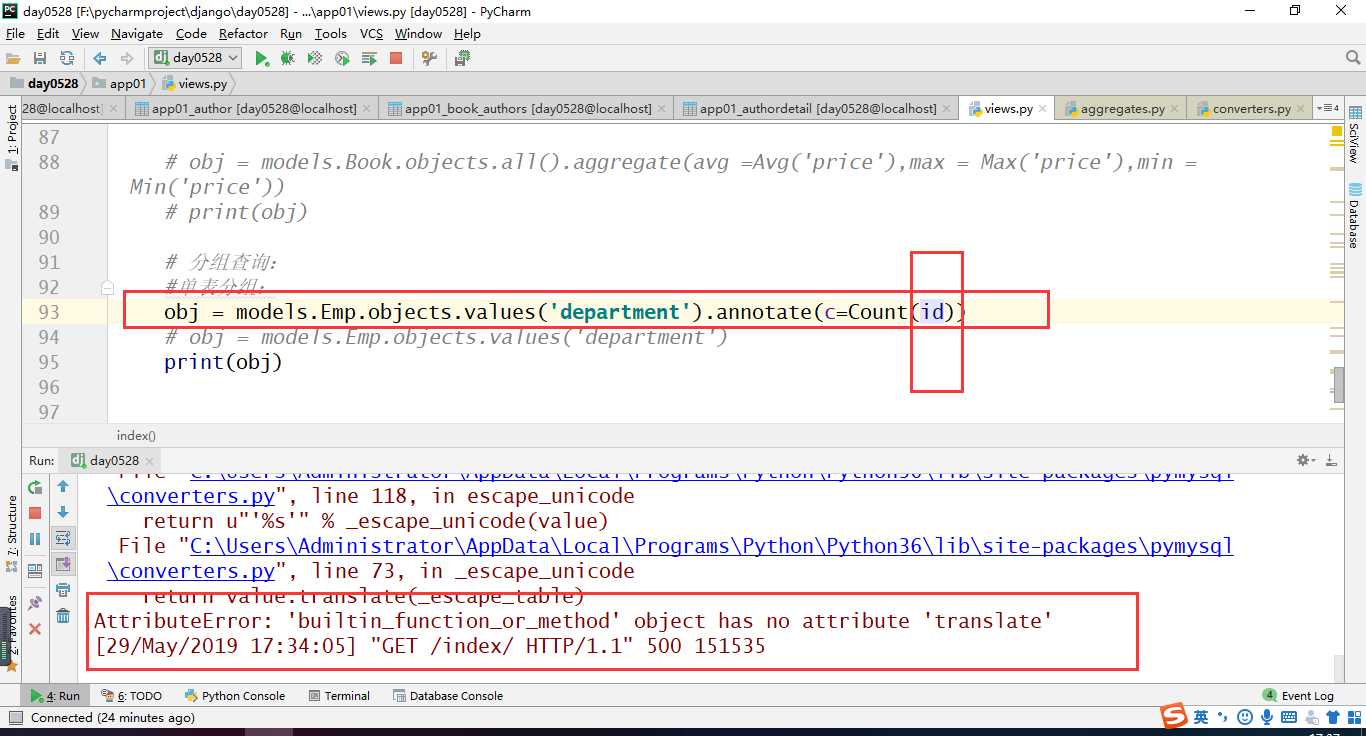The image size is (1366, 736).
Task: Open the Structure side tool window
Action: pyautogui.click(x=12, y=532)
